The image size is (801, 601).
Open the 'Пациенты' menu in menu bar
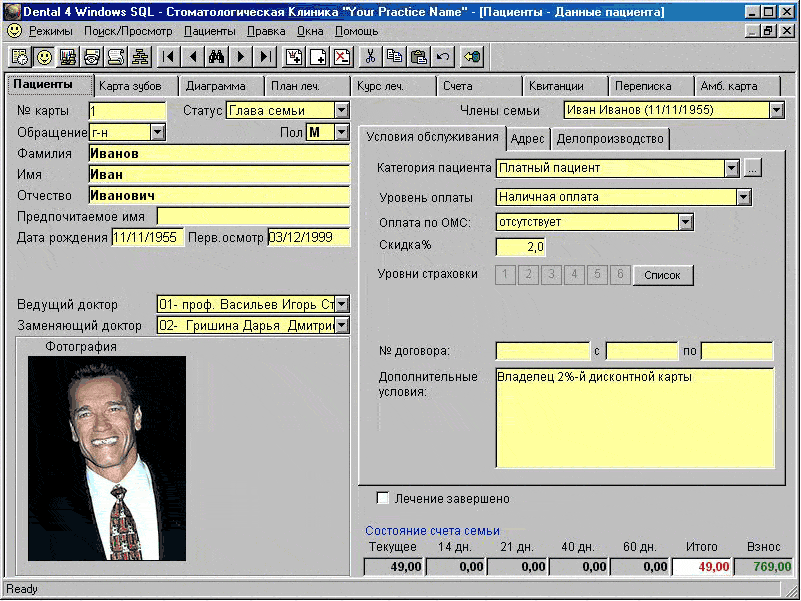click(209, 31)
